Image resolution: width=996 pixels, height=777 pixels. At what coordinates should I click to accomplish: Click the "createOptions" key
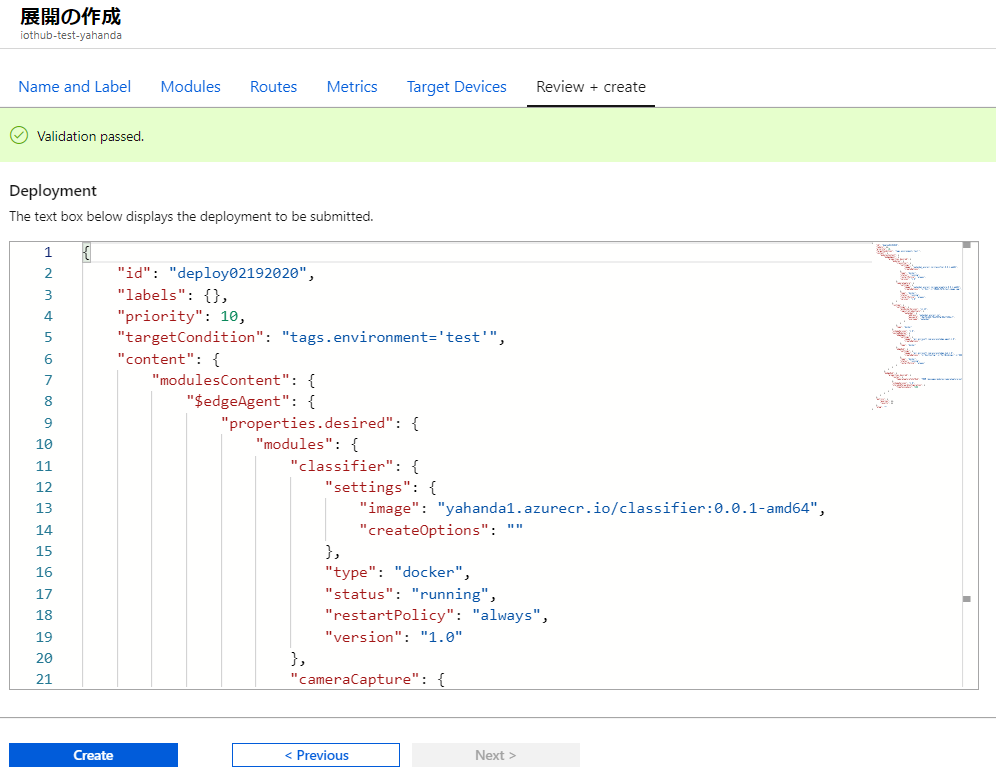click(424, 530)
